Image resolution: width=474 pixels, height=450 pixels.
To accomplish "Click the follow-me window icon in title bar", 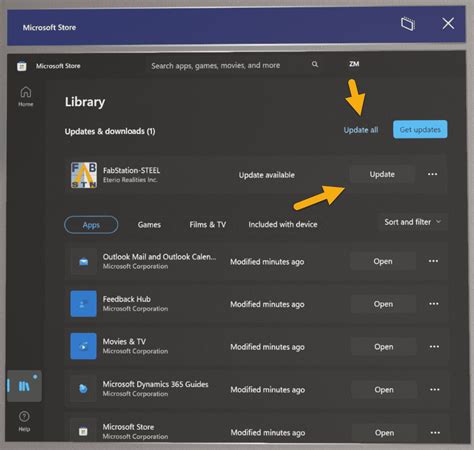I will tap(408, 24).
